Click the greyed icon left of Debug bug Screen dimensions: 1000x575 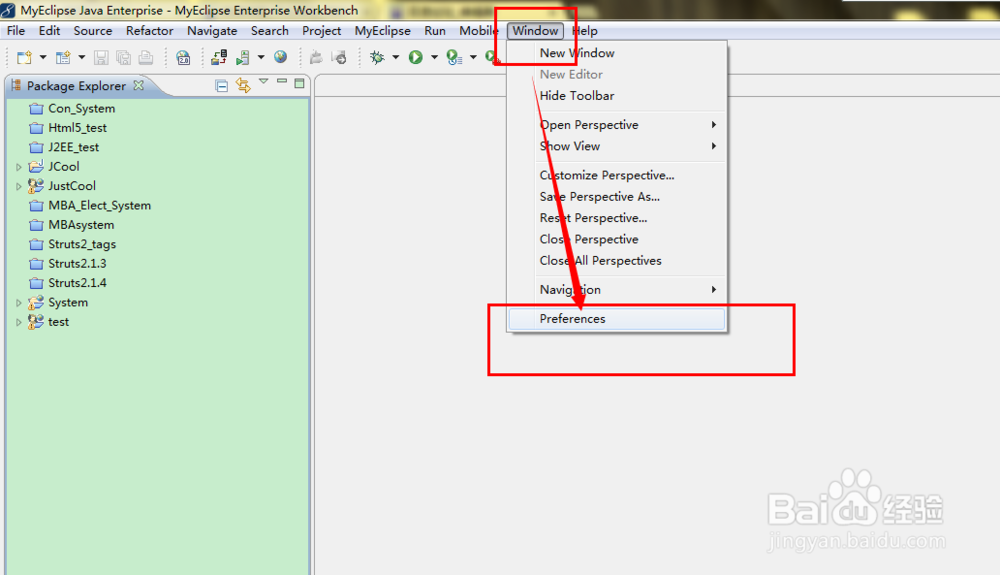point(339,57)
